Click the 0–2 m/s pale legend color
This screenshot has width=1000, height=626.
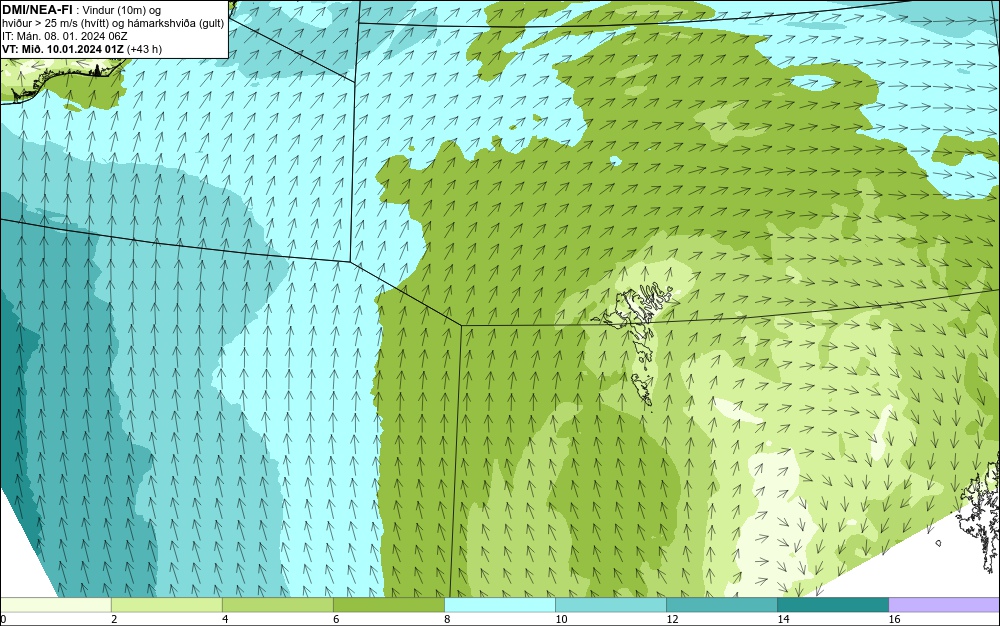[55, 604]
